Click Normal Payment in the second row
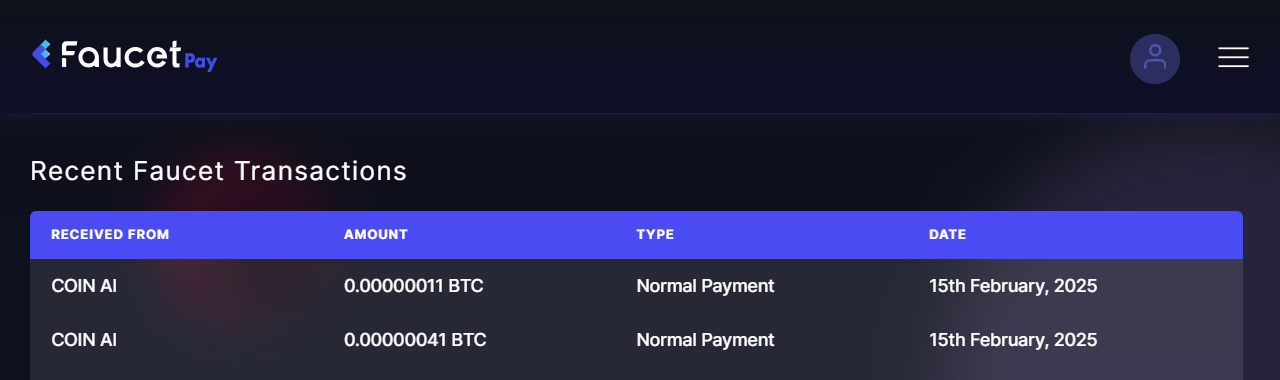The image size is (1280, 380). pyautogui.click(x=705, y=340)
